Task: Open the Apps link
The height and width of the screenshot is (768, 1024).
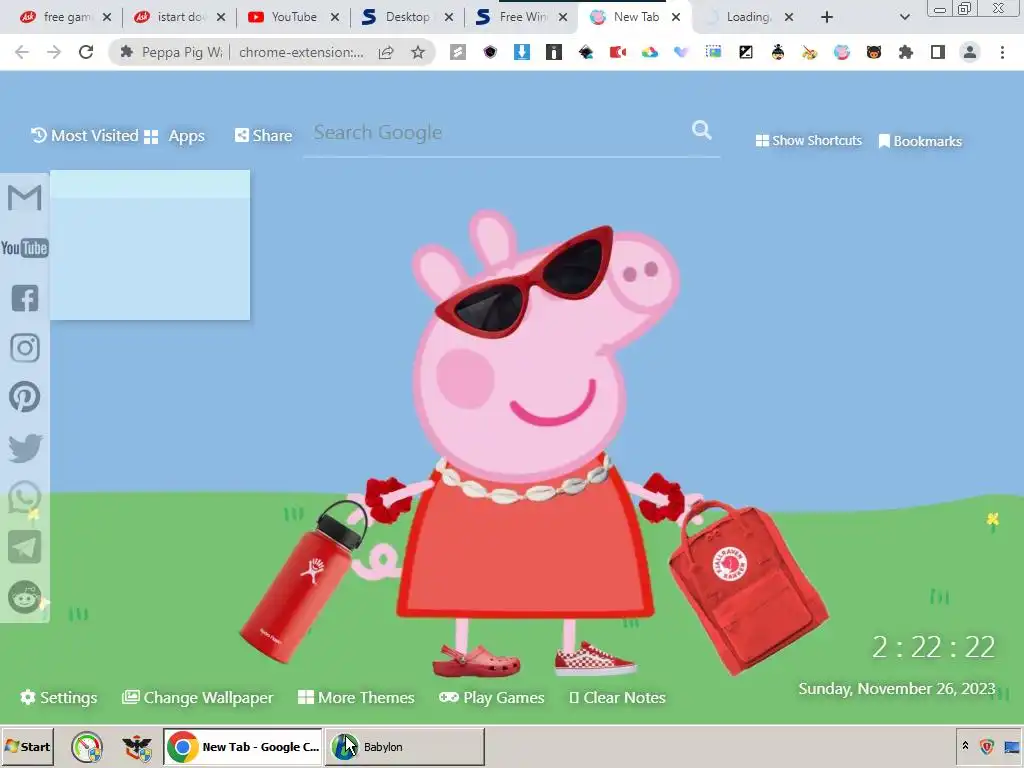Action: click(174, 136)
